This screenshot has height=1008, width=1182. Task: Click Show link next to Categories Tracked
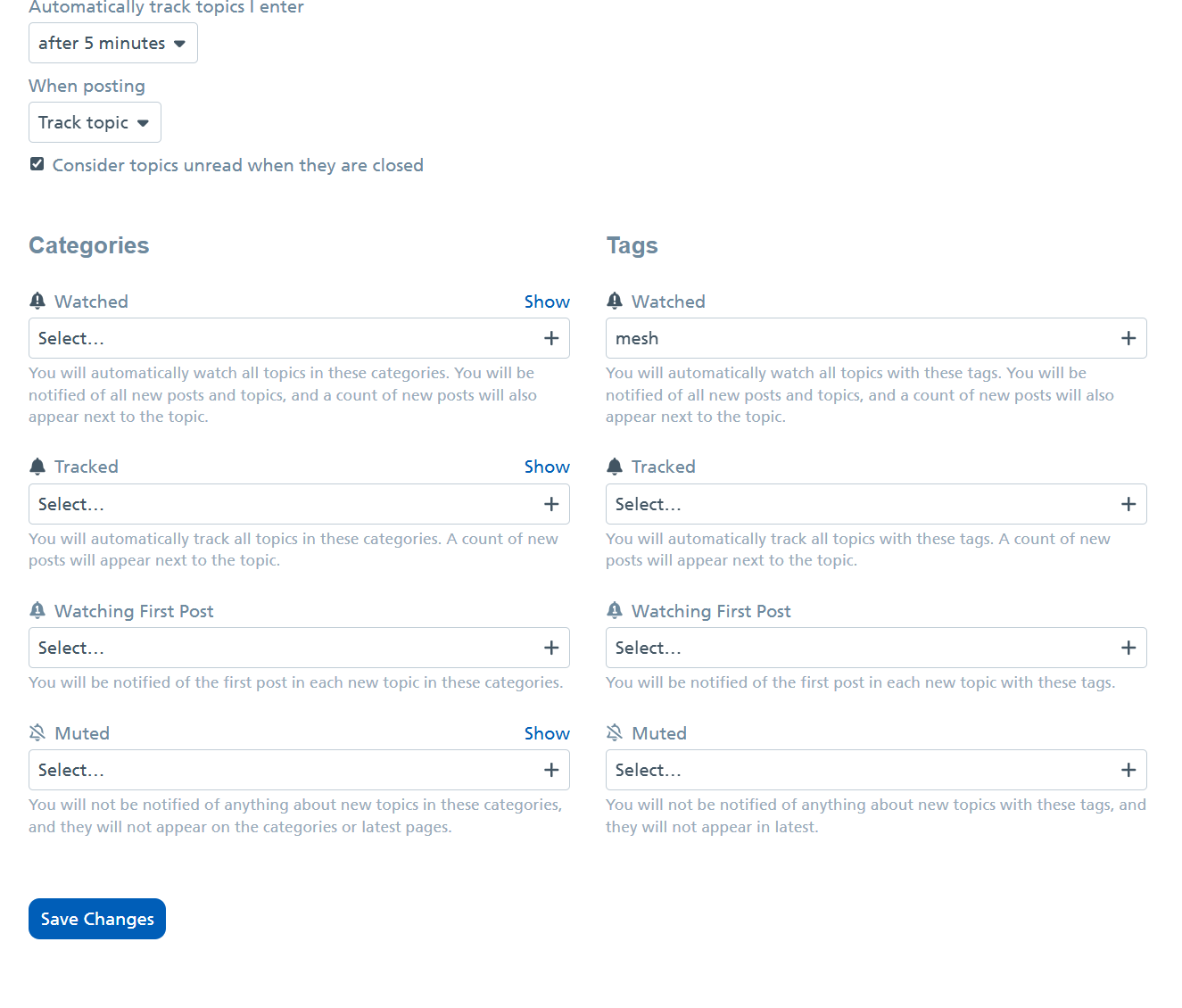(547, 467)
